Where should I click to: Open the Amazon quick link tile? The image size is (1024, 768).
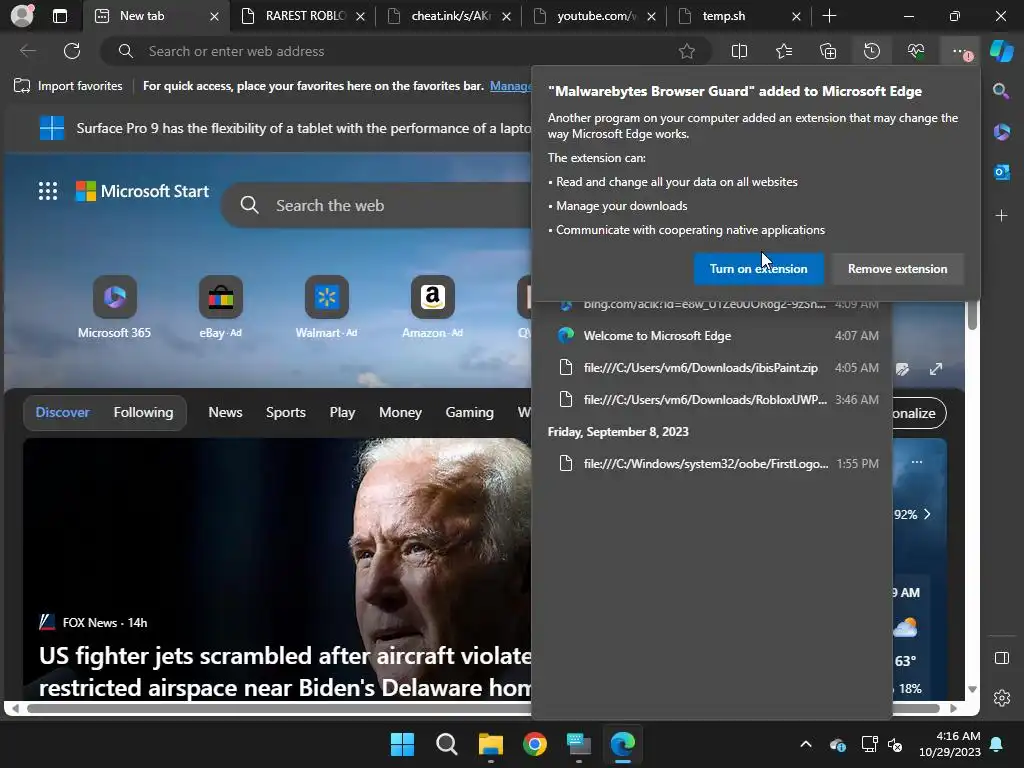(432, 307)
